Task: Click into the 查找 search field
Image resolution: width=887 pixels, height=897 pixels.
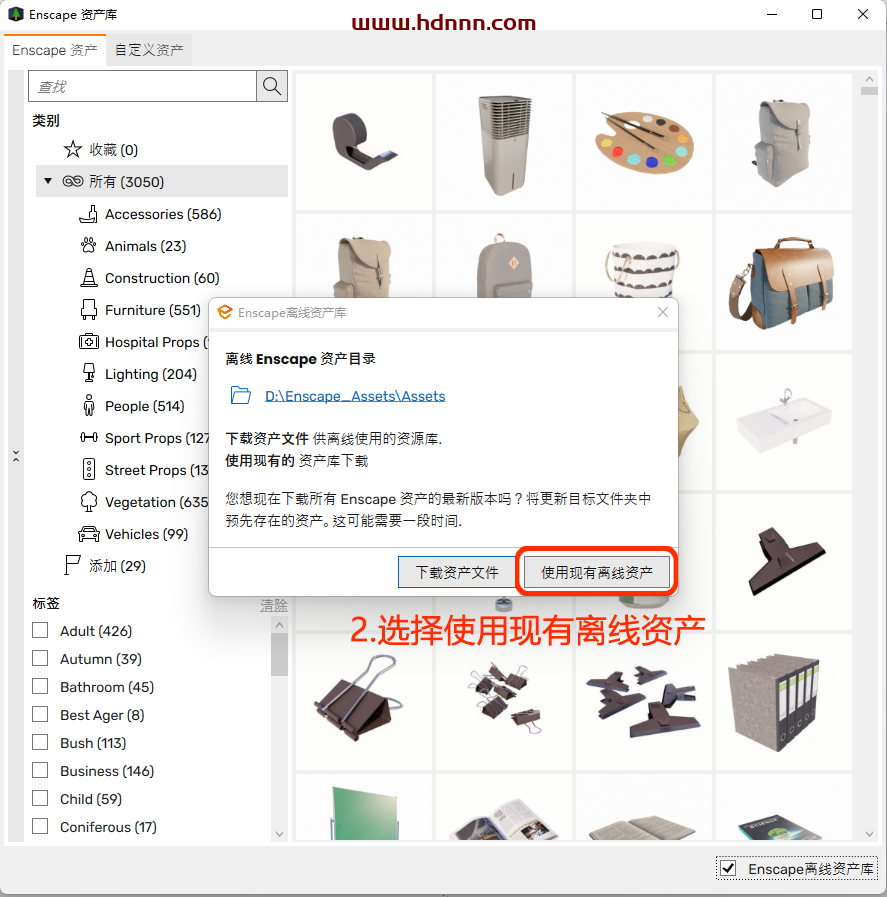Action: [142, 86]
